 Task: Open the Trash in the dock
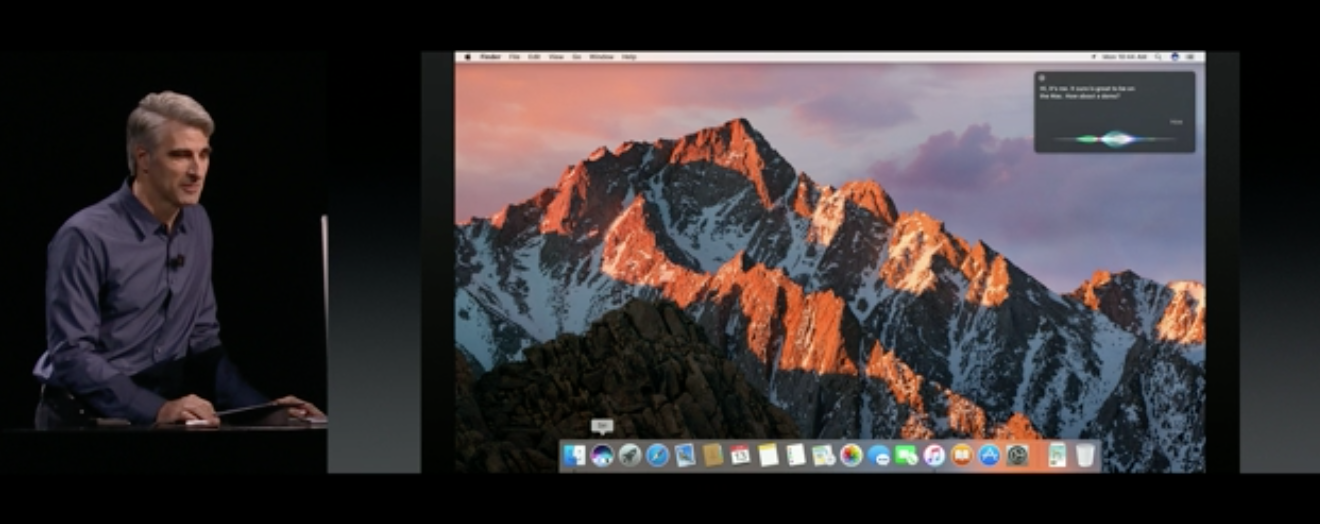[1085, 456]
